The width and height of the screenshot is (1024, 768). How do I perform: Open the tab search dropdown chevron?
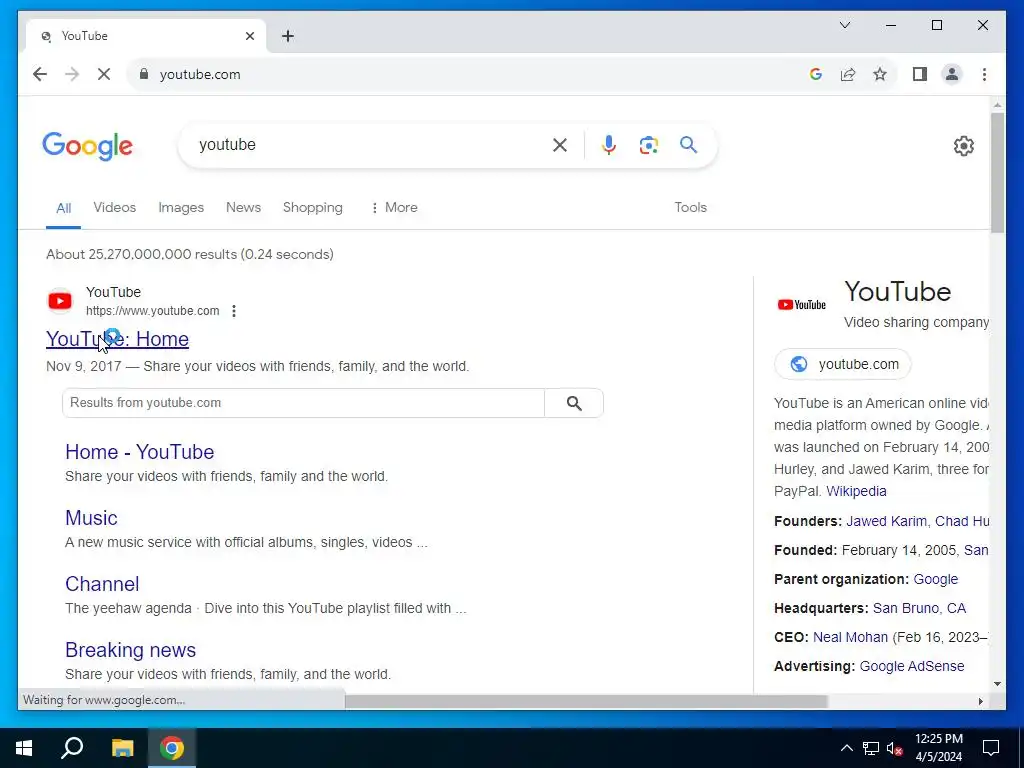844,25
